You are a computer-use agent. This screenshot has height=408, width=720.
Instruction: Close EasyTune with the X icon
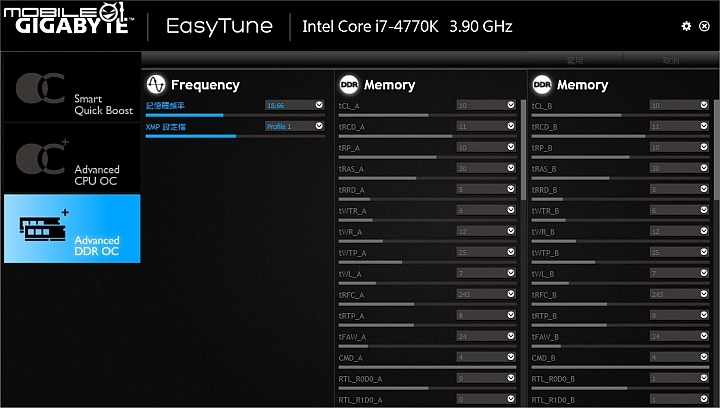click(x=704, y=26)
